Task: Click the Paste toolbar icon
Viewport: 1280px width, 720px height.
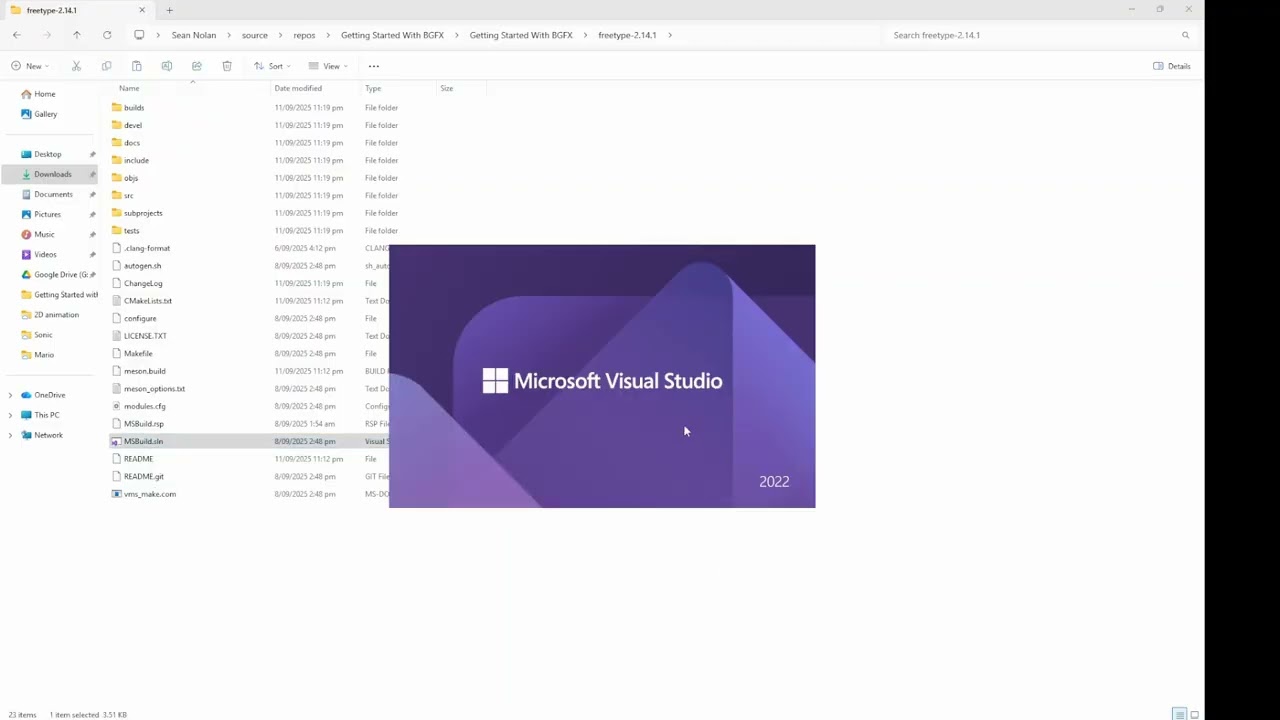Action: 137,66
